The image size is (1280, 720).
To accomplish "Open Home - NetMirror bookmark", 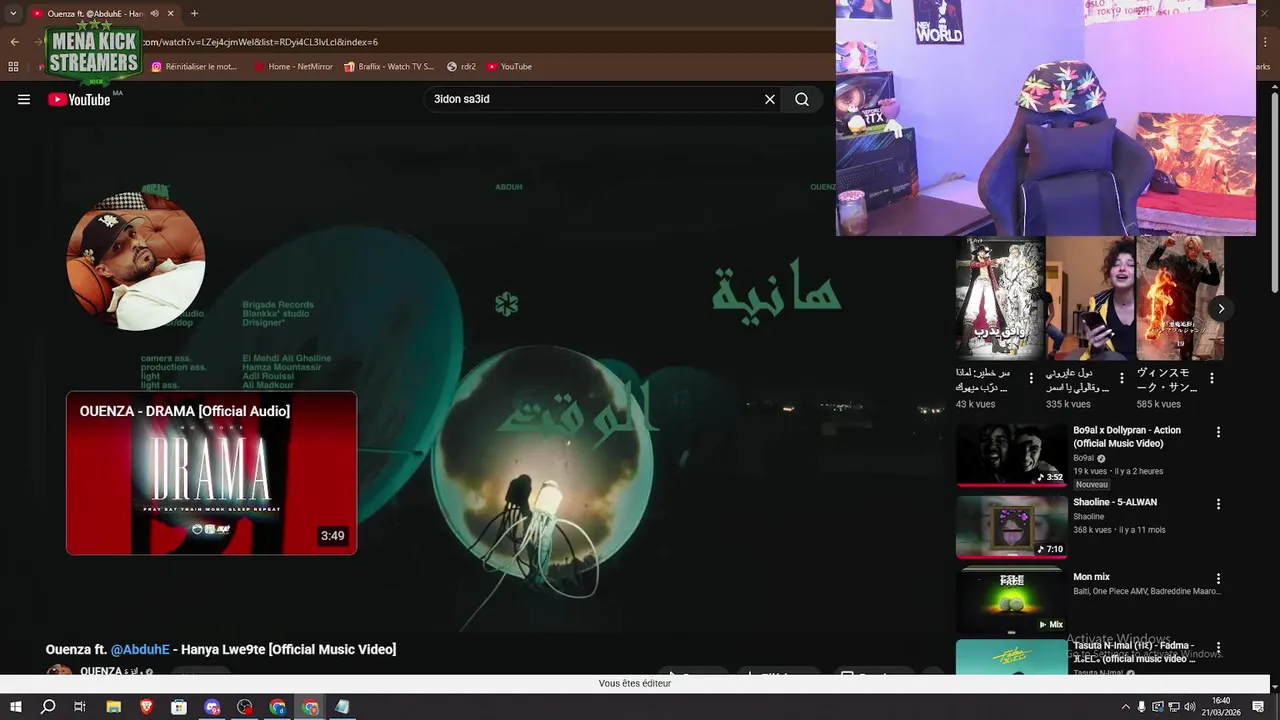I will [294, 66].
